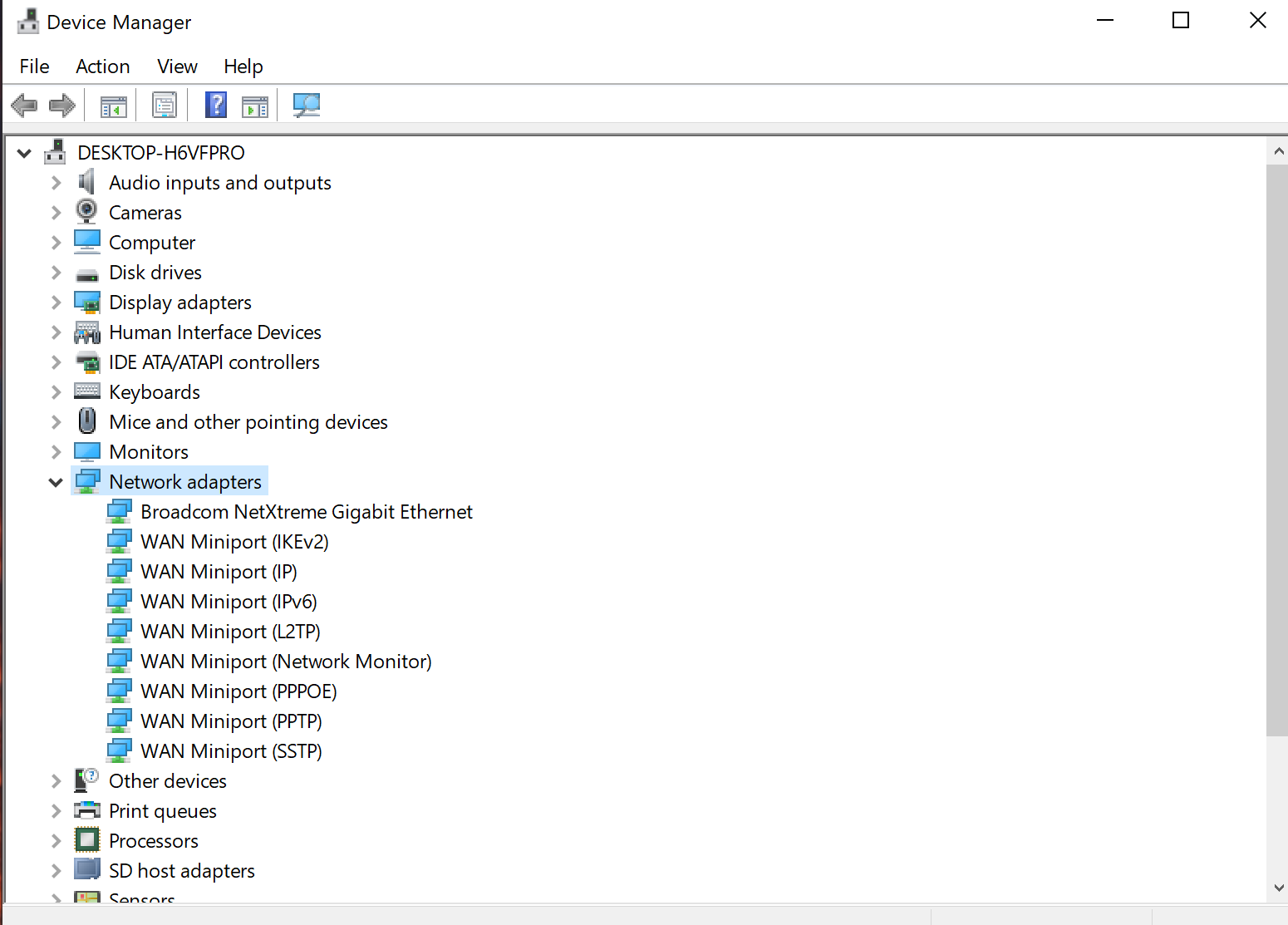Expand Audio inputs and outputs
1288x925 pixels.
coord(56,183)
